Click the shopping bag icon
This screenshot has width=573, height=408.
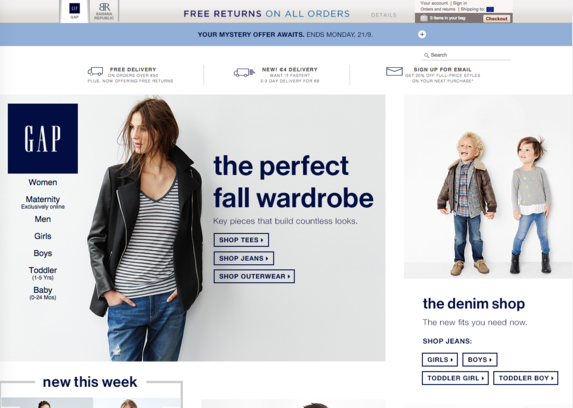pyautogui.click(x=424, y=18)
